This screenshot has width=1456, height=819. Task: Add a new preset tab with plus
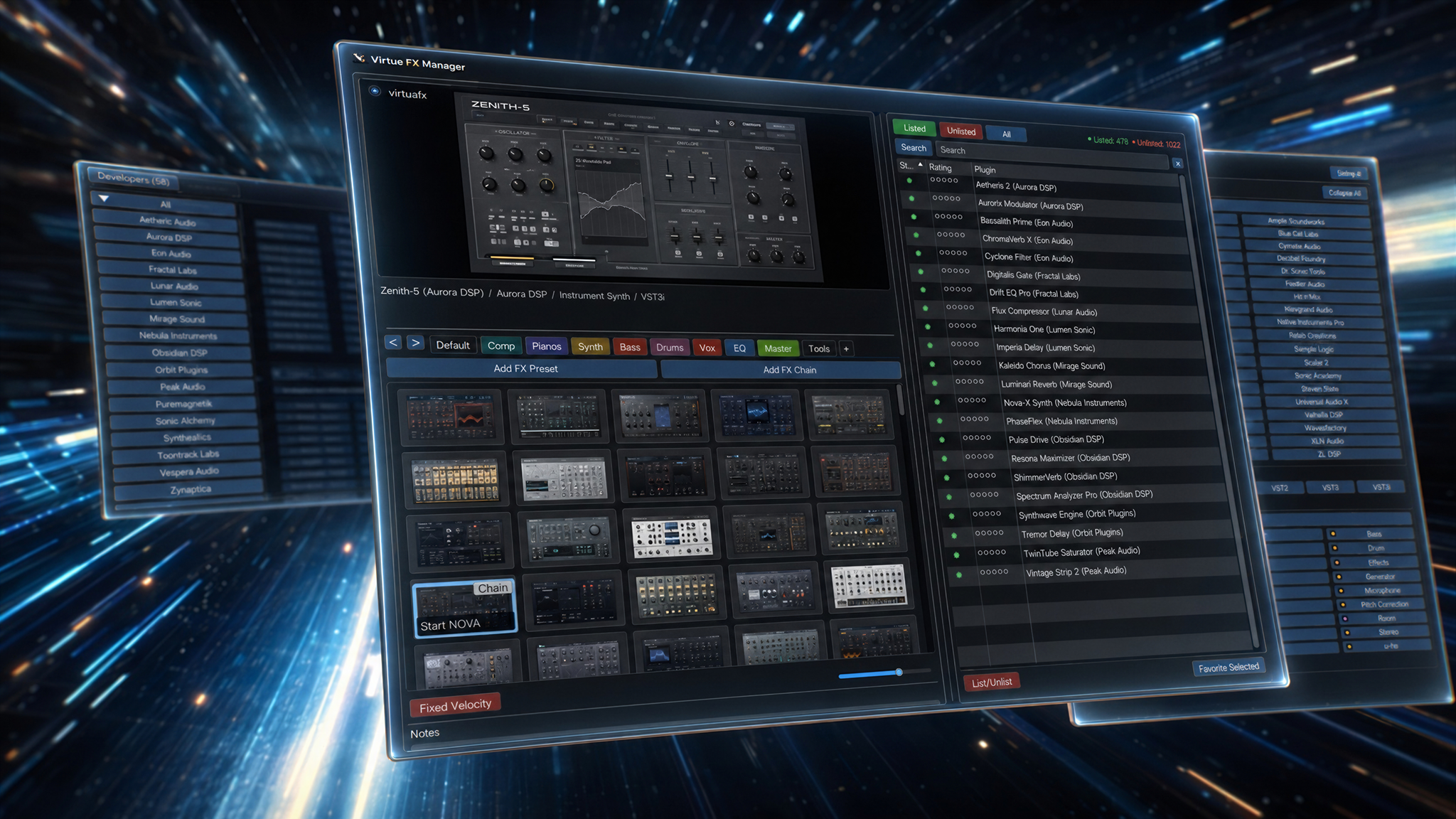pyautogui.click(x=846, y=348)
